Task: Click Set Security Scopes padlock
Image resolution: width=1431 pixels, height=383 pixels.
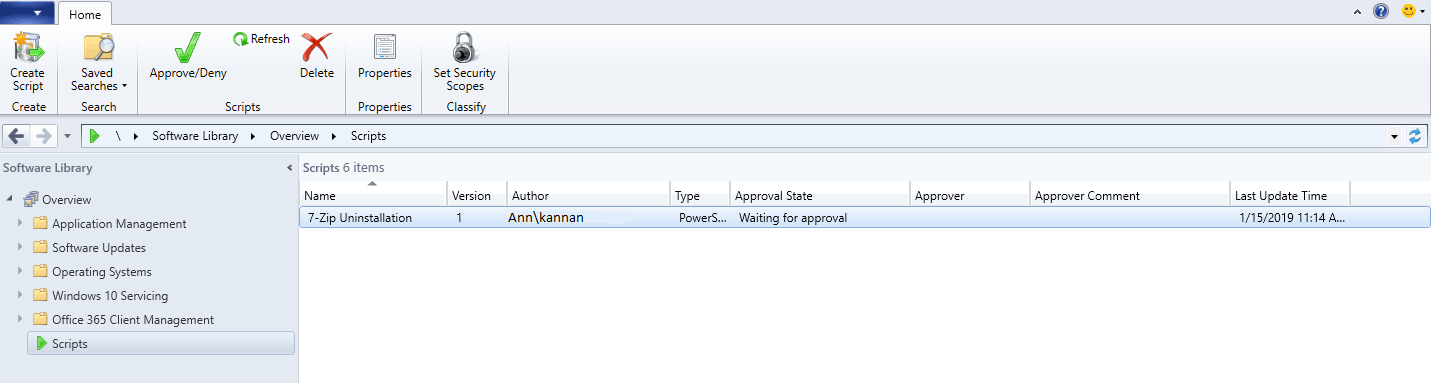Action: pos(464,48)
